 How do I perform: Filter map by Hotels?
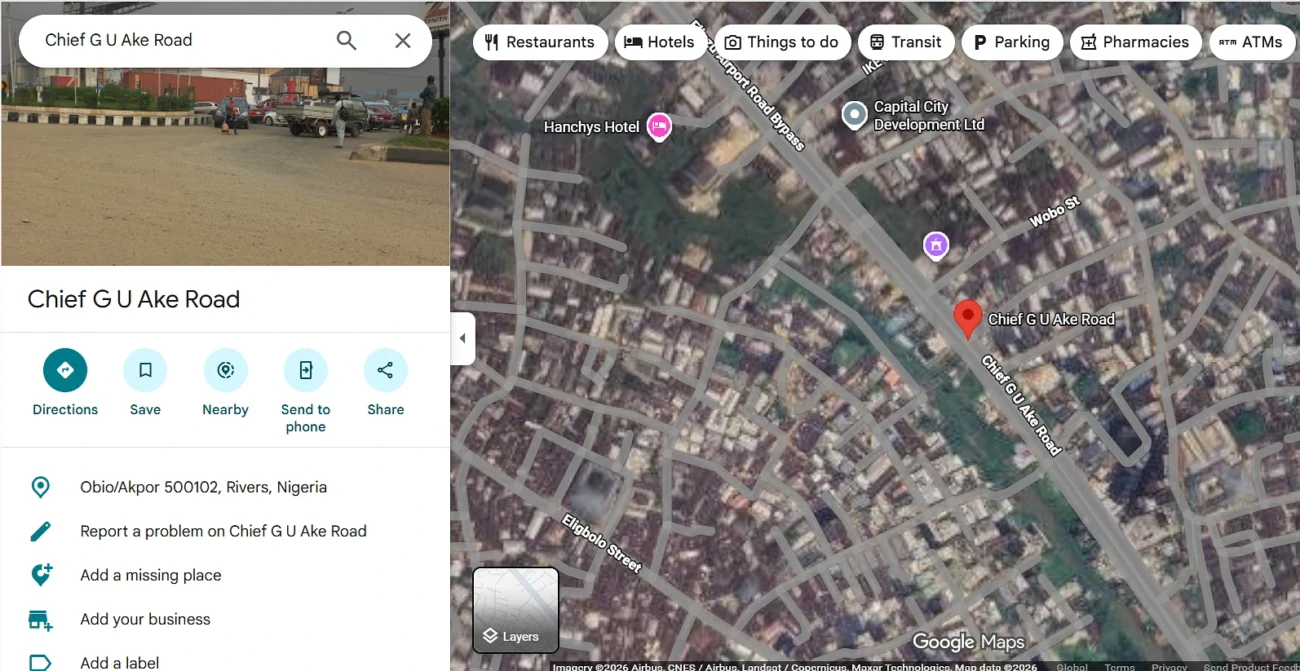660,42
